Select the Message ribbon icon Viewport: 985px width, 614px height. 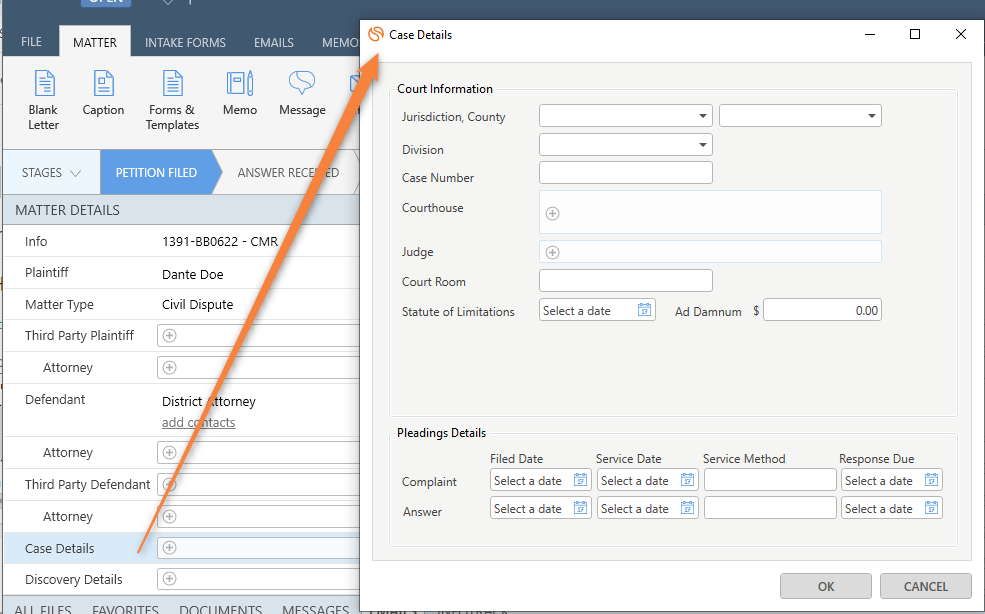[302, 85]
